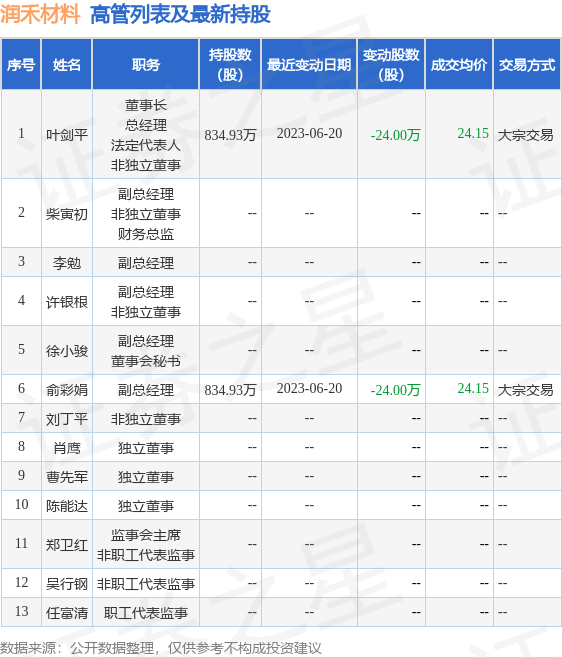This screenshot has width=562, height=657.
Task: Click 叶剑平's average price 24.15
Action: coord(473,133)
